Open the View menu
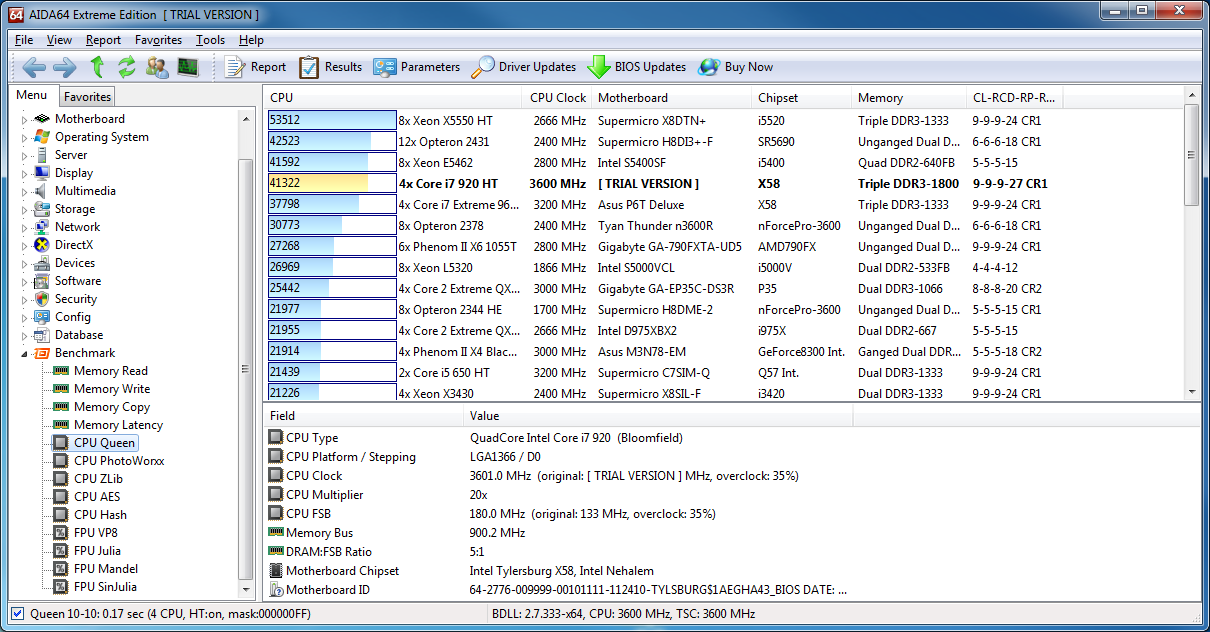Viewport: 1210px width, 632px height. 59,40
